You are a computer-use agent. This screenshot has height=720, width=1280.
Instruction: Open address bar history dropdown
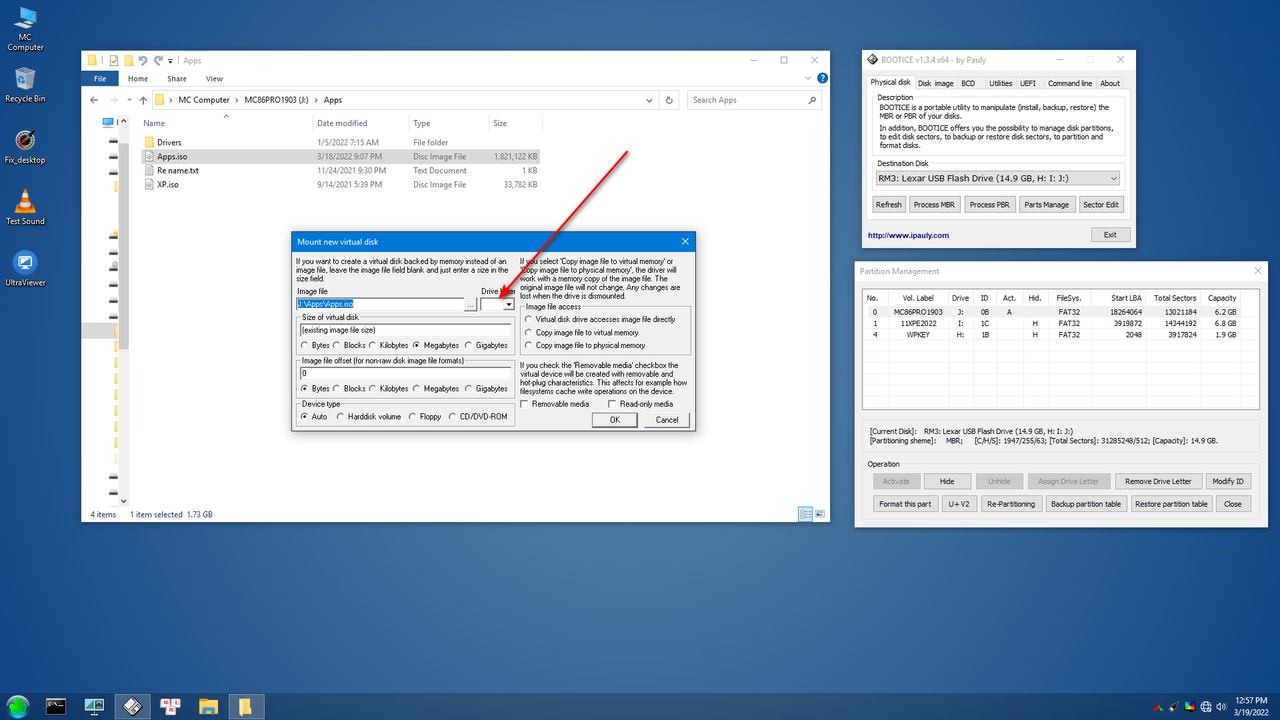(650, 100)
